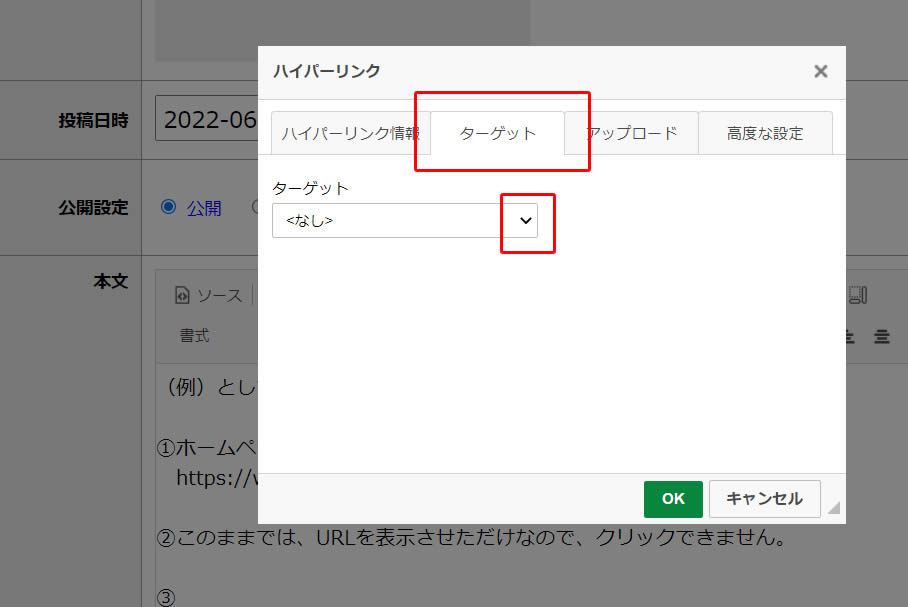908x607 pixels.
Task: Click the OK button
Action: [x=673, y=498]
